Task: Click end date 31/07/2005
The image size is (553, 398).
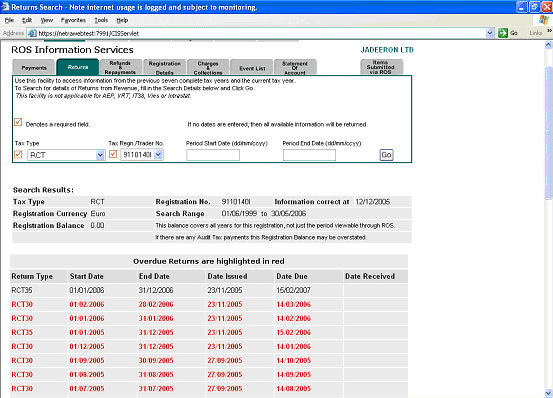Action: 156,388
